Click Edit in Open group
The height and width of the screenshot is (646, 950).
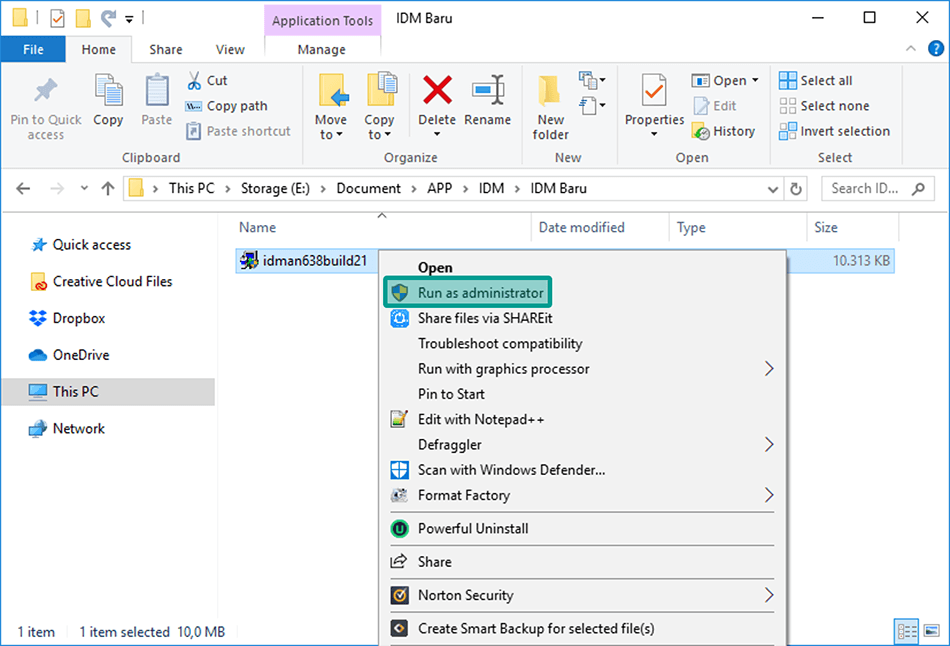(715, 106)
